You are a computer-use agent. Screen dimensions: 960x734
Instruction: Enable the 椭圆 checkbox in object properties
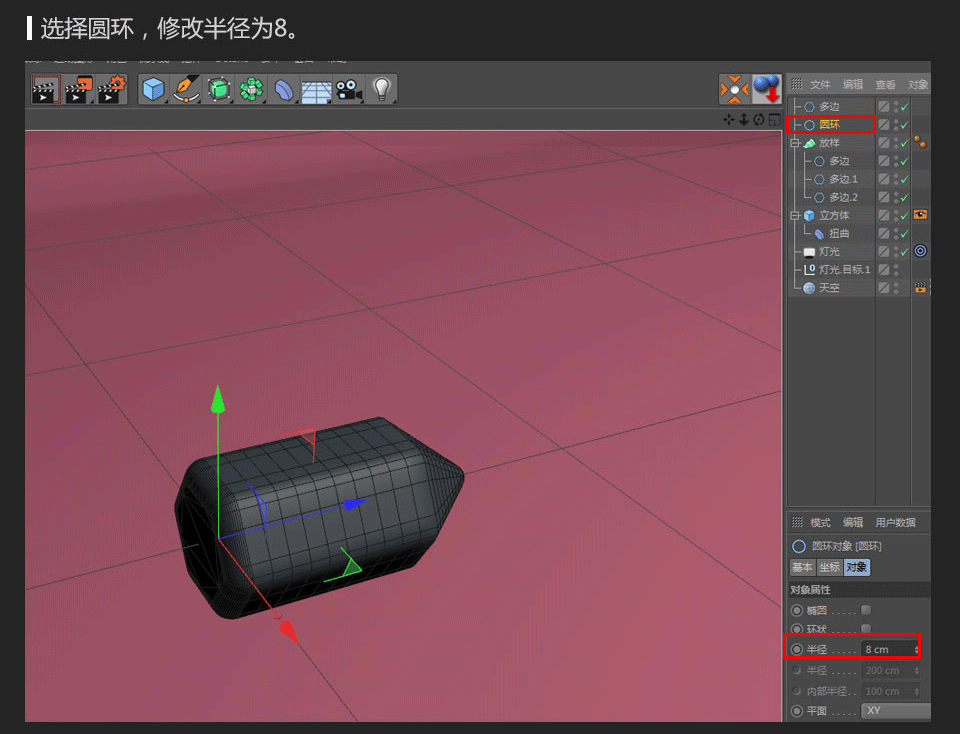coord(866,611)
